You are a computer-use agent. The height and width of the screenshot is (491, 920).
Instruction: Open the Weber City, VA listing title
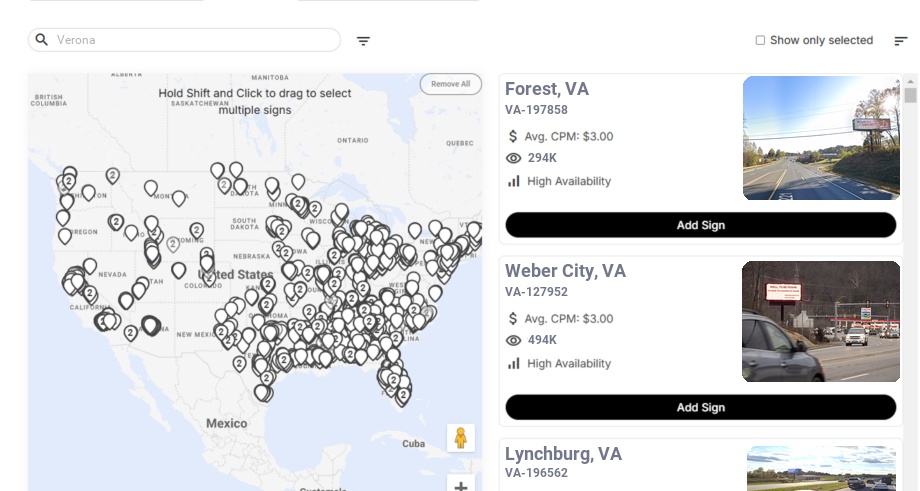[x=565, y=271]
